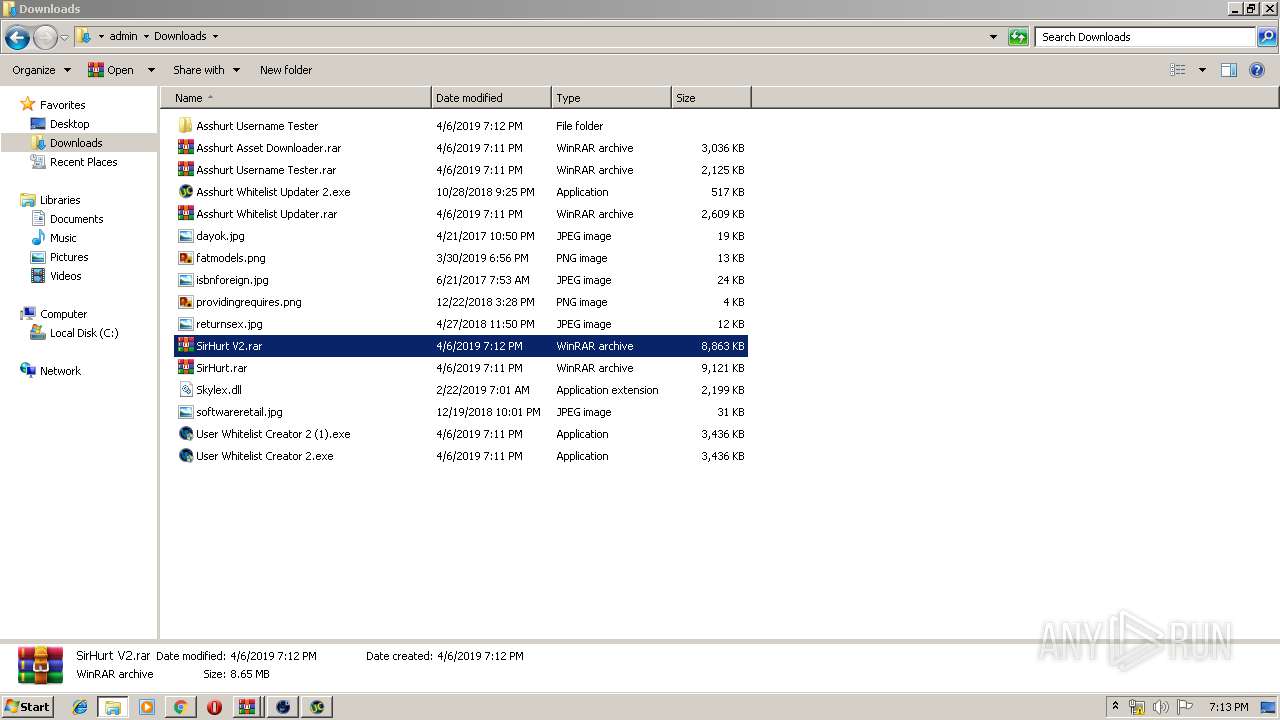The width and height of the screenshot is (1280, 720).
Task: Show hidden tray icons arrow
Action: click(1116, 706)
